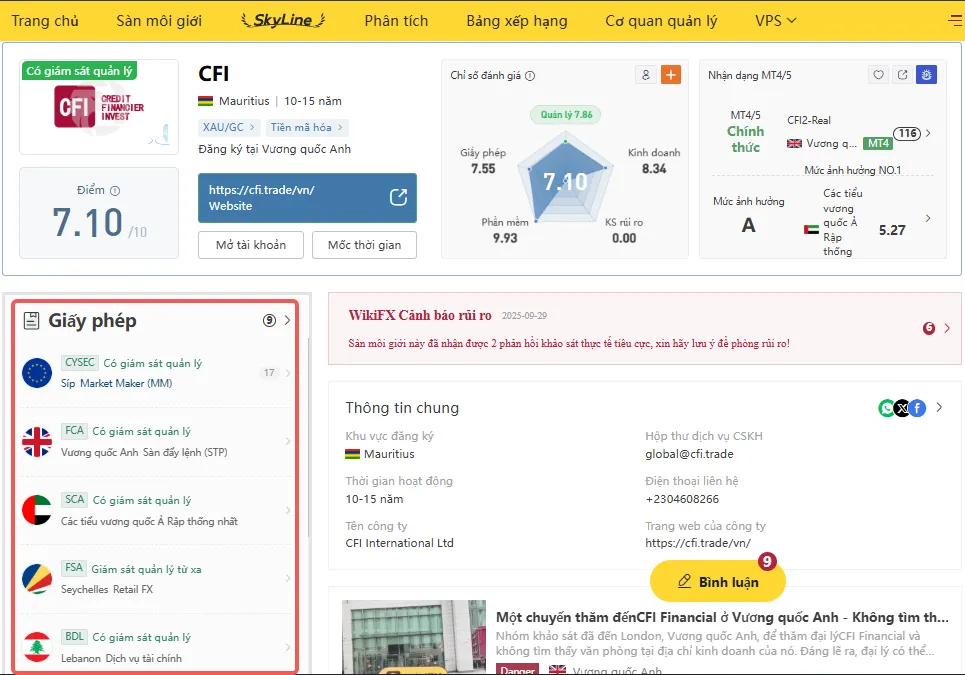Click the UAE flag SCA icon

(x=37, y=510)
